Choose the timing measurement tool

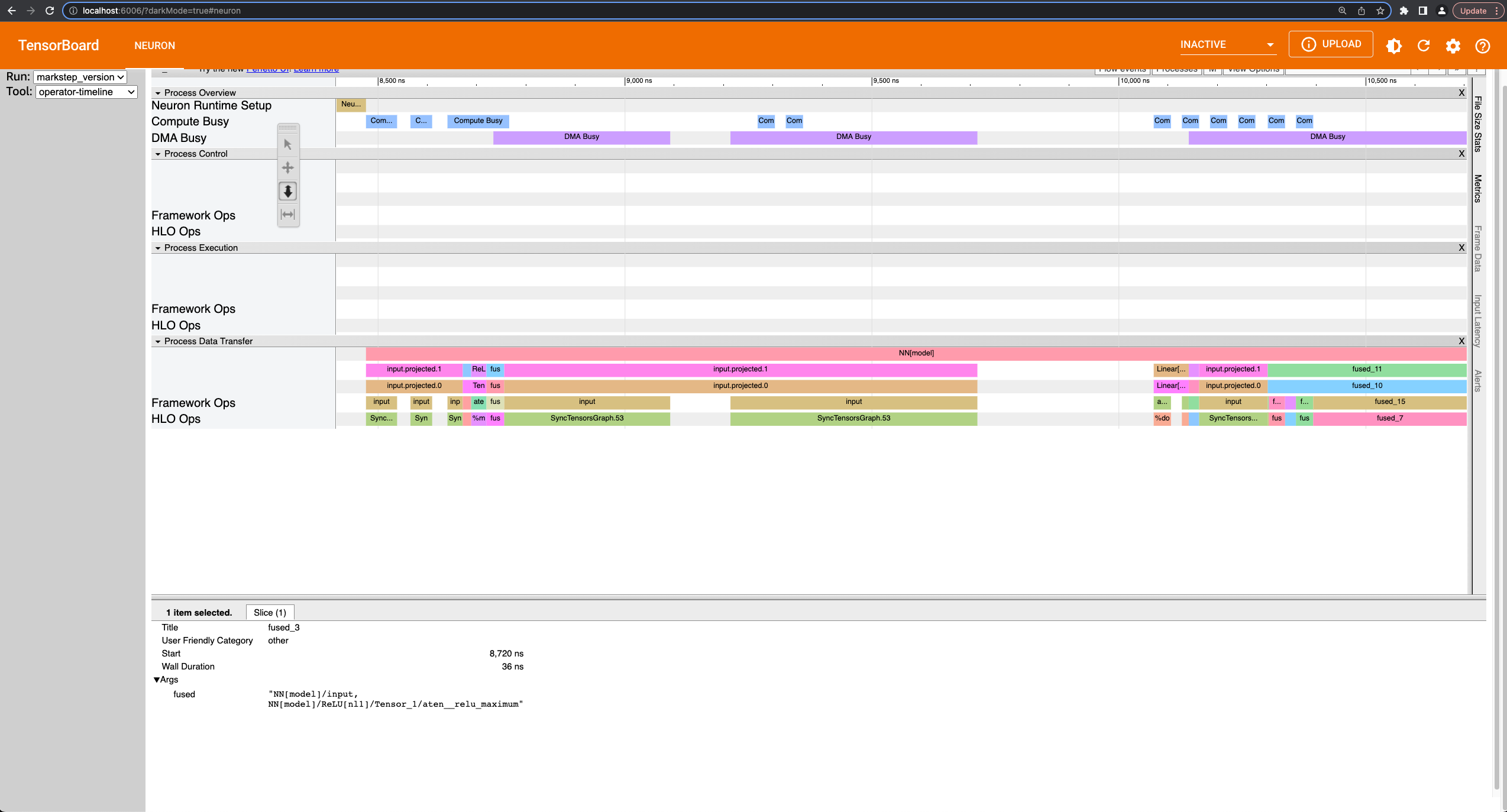click(287, 214)
